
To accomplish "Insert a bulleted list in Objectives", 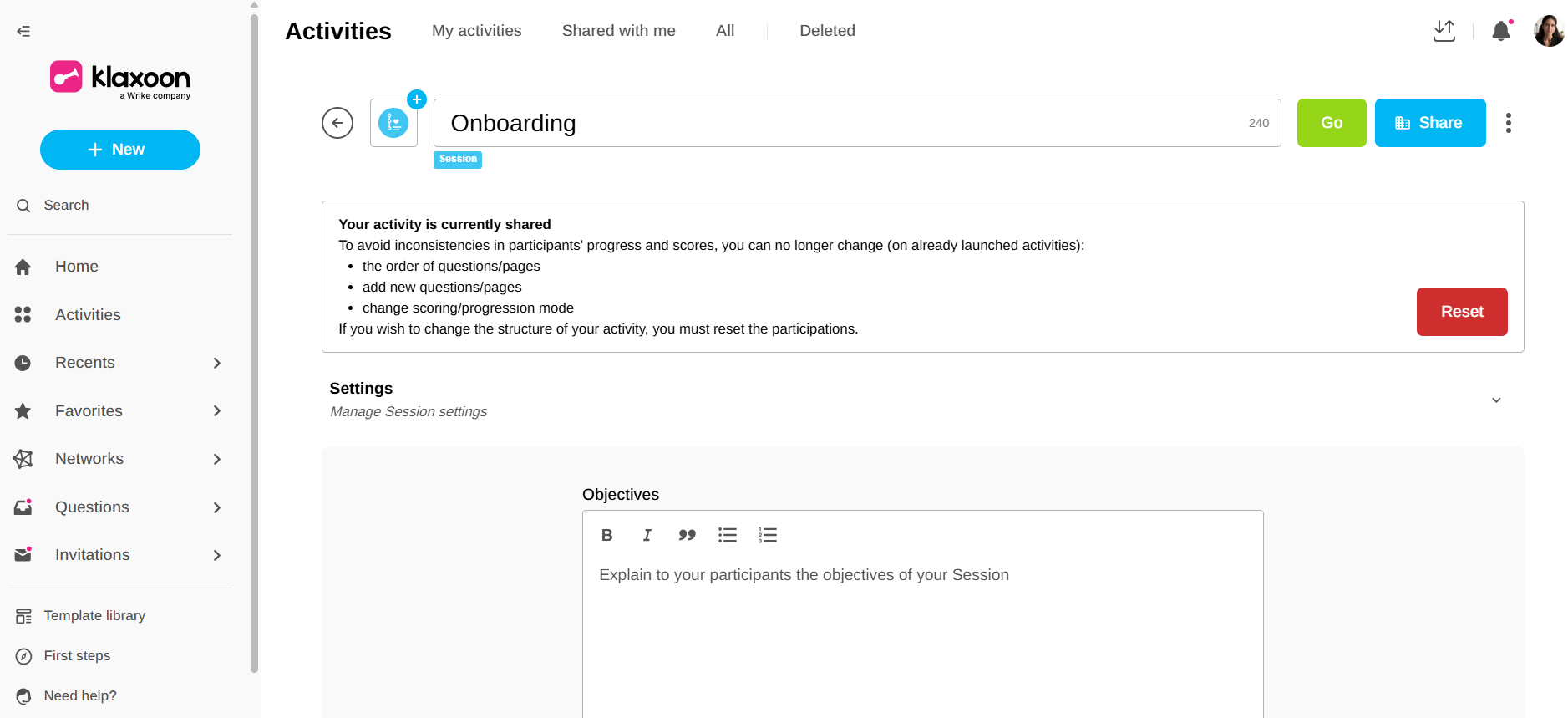I will 727,535.
